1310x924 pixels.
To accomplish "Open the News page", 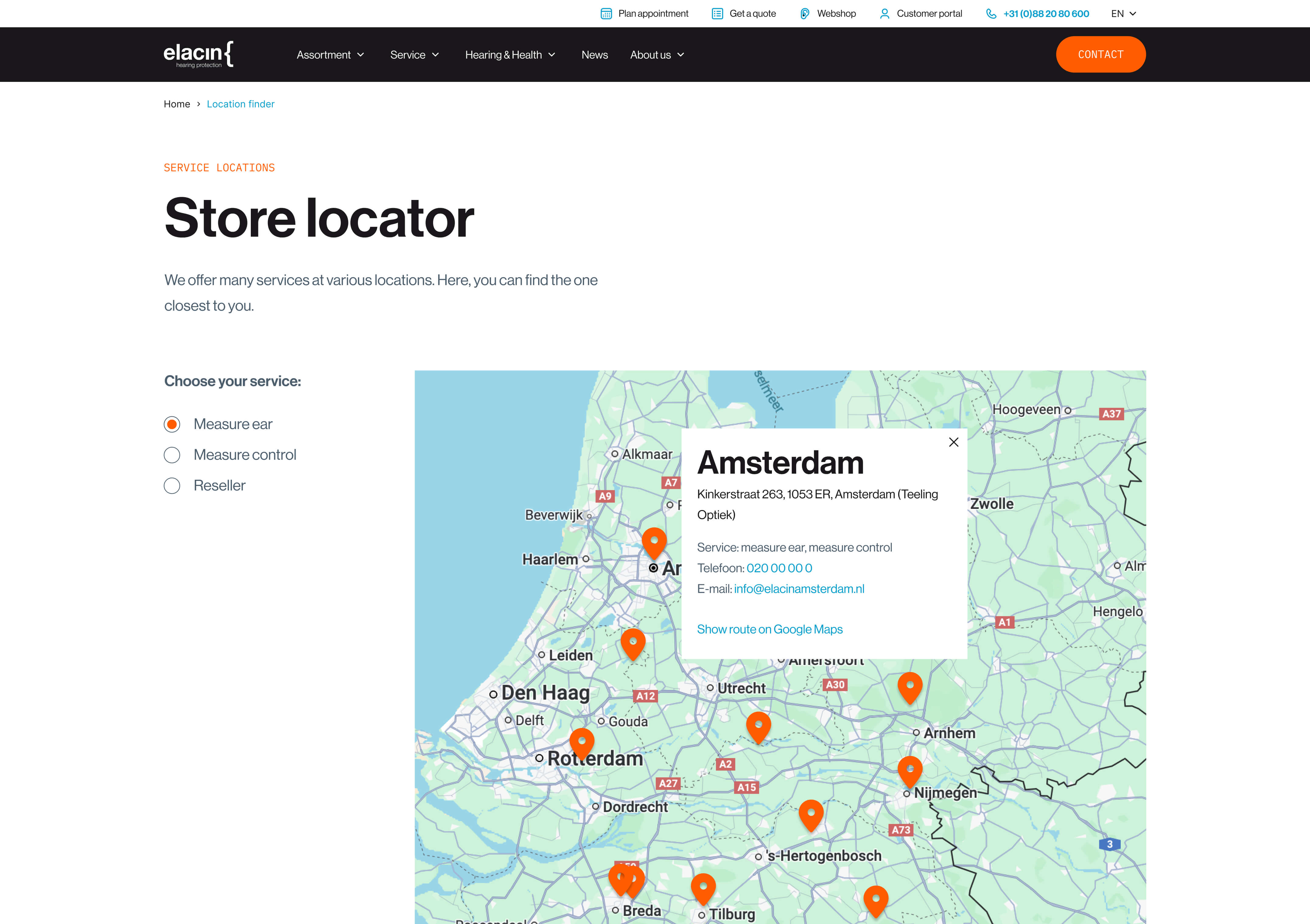I will click(594, 55).
